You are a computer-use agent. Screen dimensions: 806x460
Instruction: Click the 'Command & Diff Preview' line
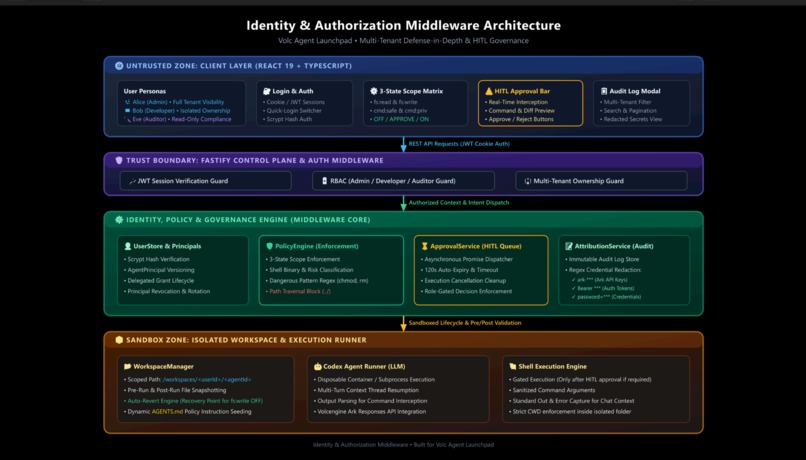[x=520, y=111]
